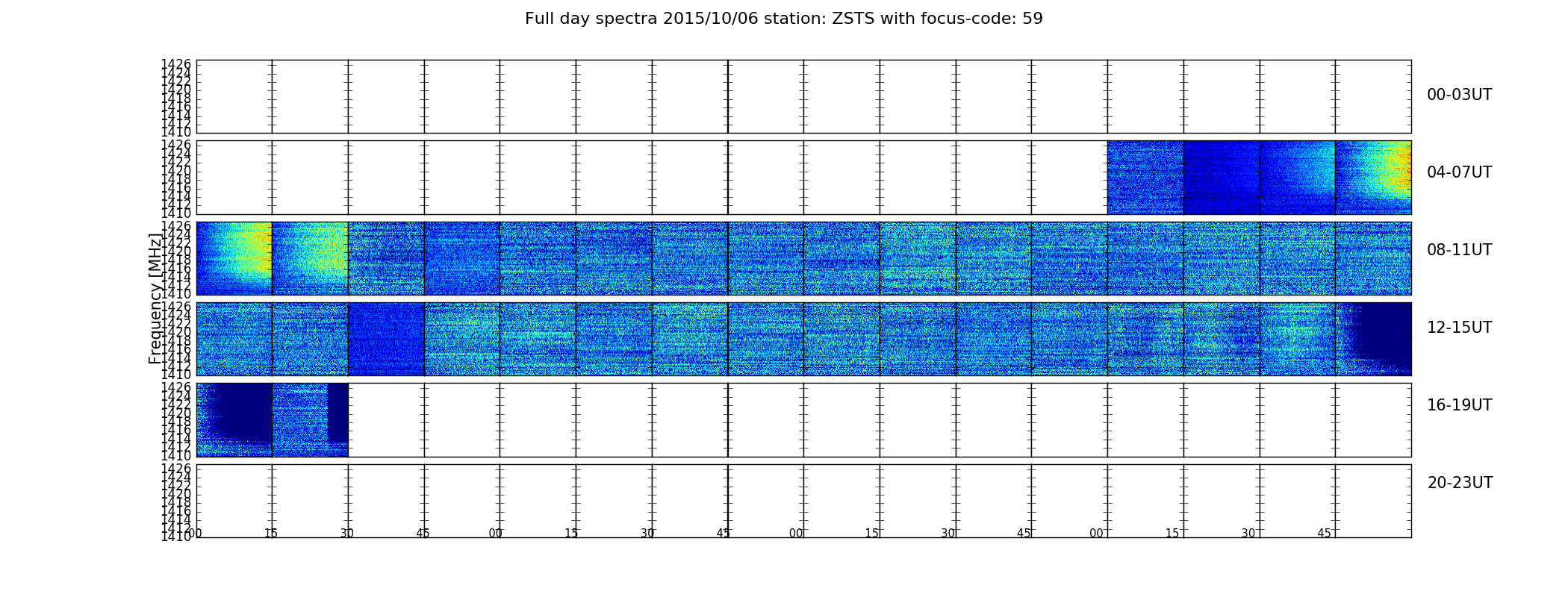The height and width of the screenshot is (597, 1568).
Task: Click the 08-11UT spectrogram strip
Action: pos(803,258)
